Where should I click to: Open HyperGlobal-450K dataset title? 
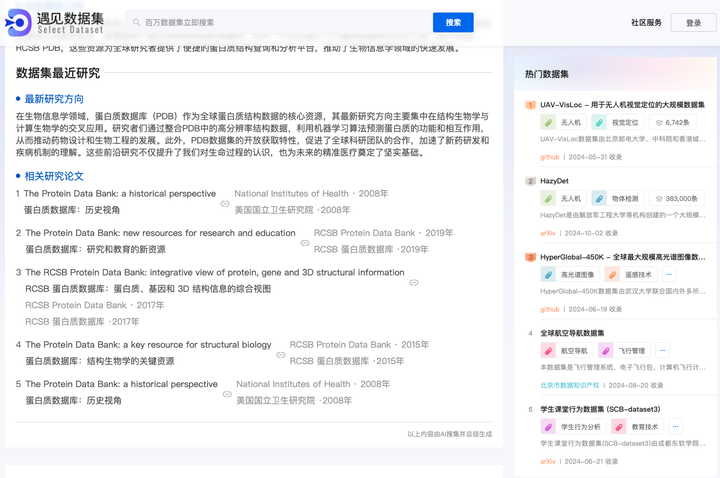[622, 257]
